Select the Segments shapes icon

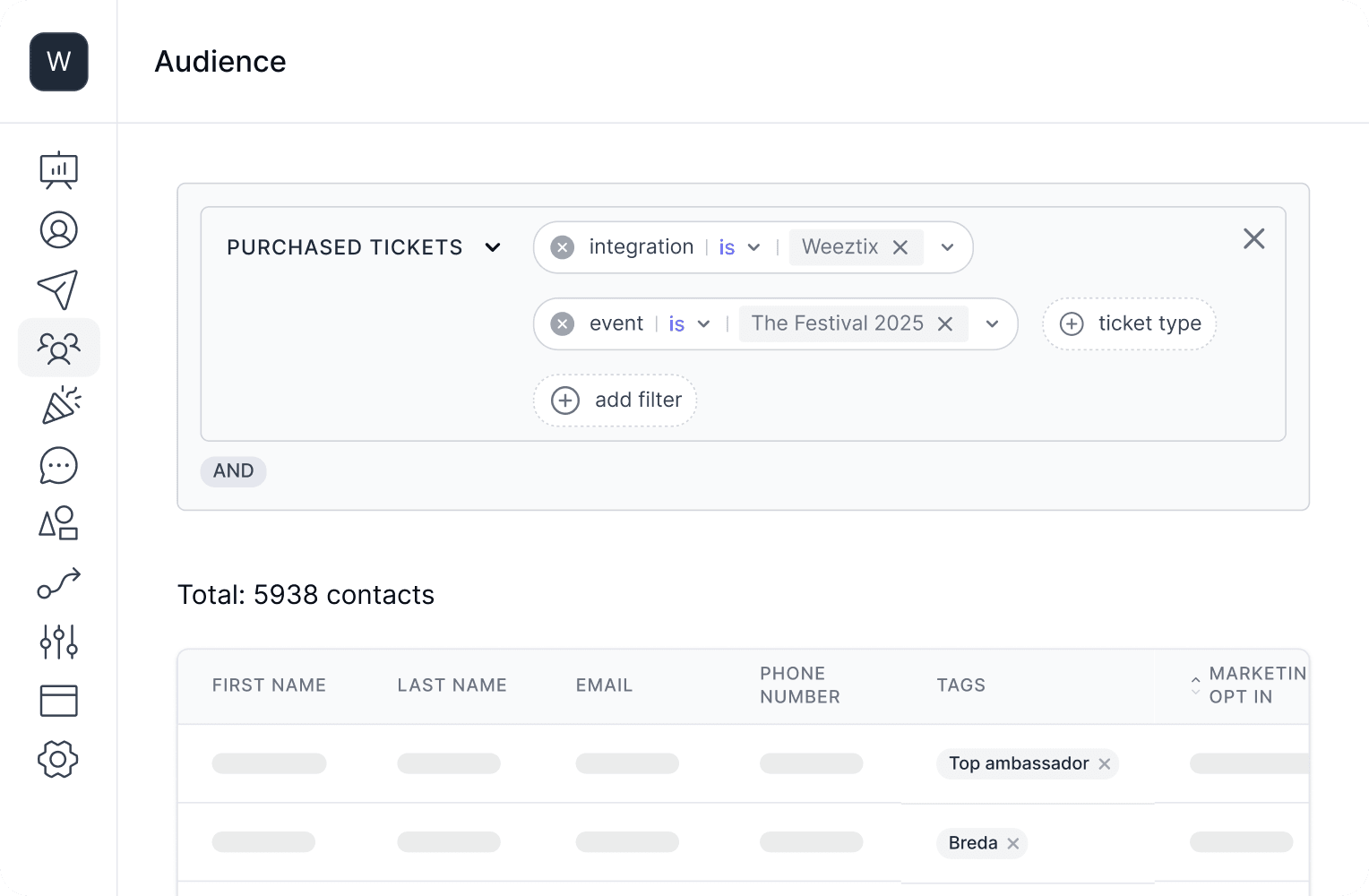59,524
